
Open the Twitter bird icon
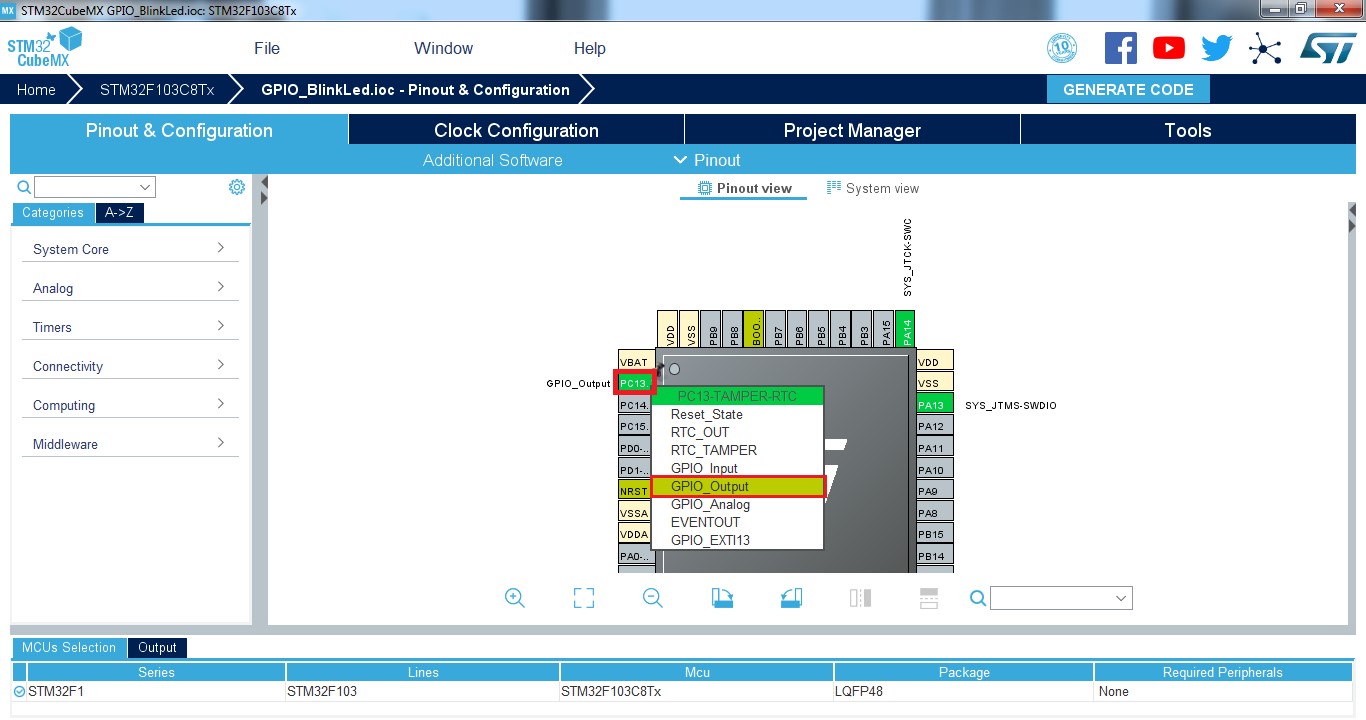pyautogui.click(x=1216, y=48)
